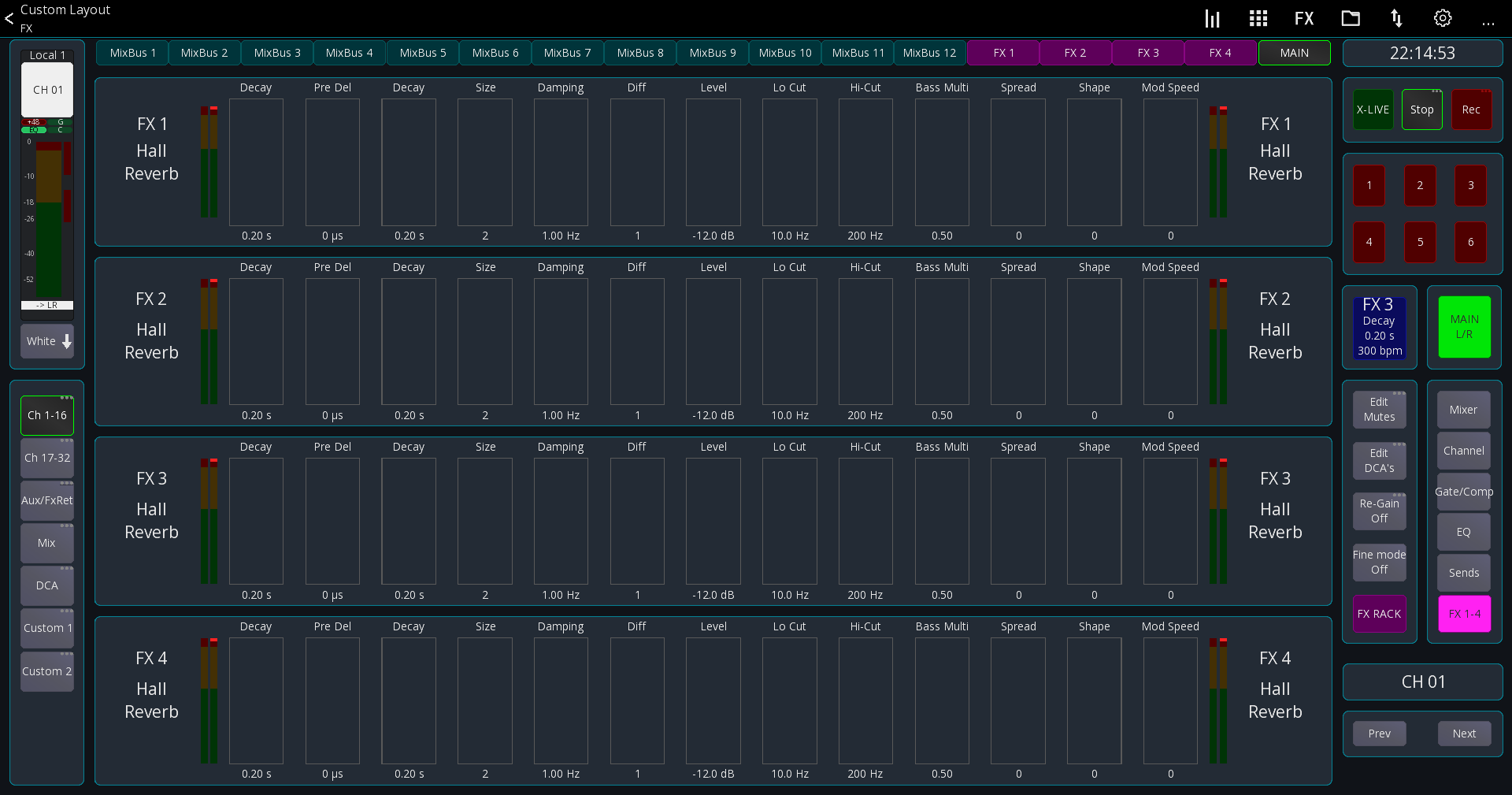The height and width of the screenshot is (795, 1512).
Task: Click the FX 3 Decay tap tempo tile
Action: point(1379,327)
